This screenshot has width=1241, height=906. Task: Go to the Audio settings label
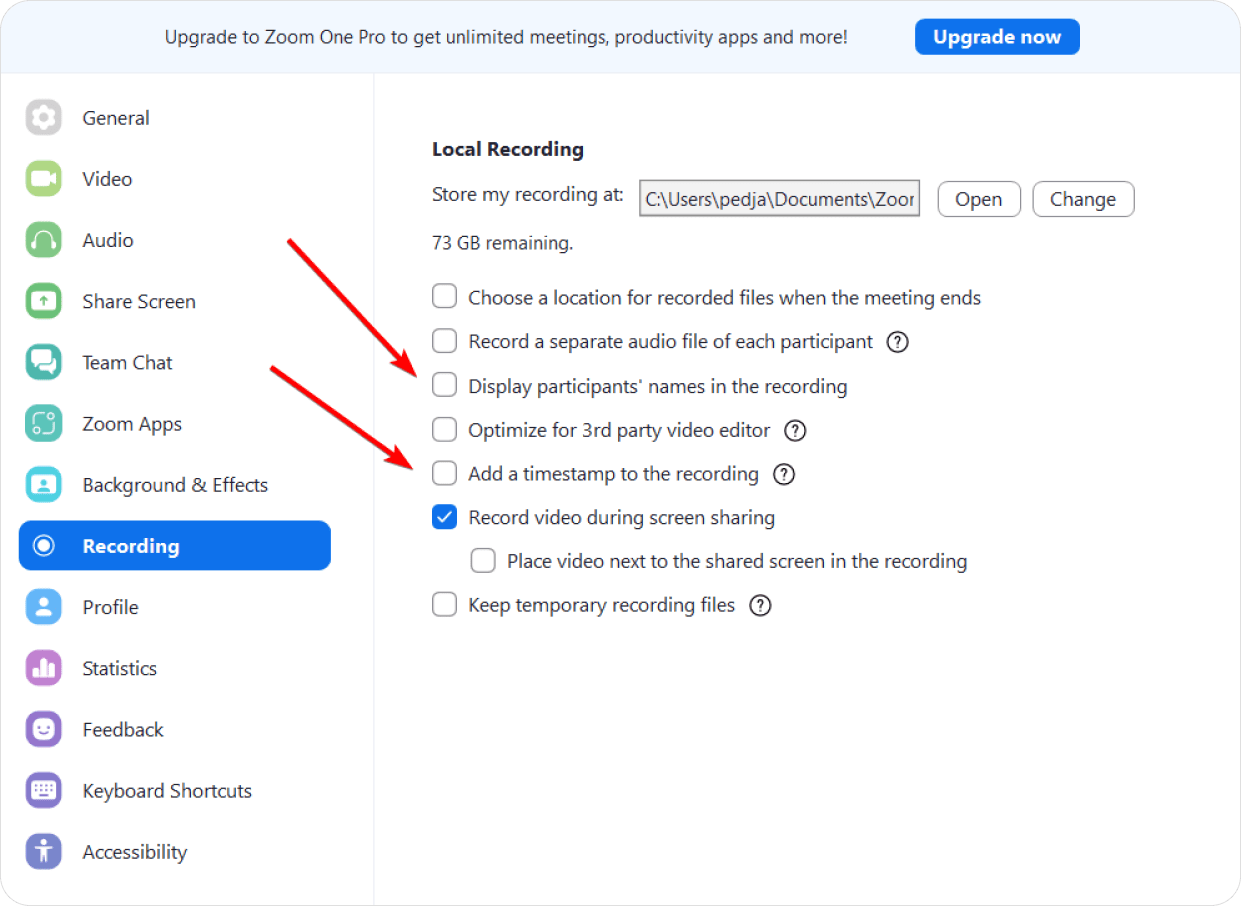pyautogui.click(x=108, y=240)
